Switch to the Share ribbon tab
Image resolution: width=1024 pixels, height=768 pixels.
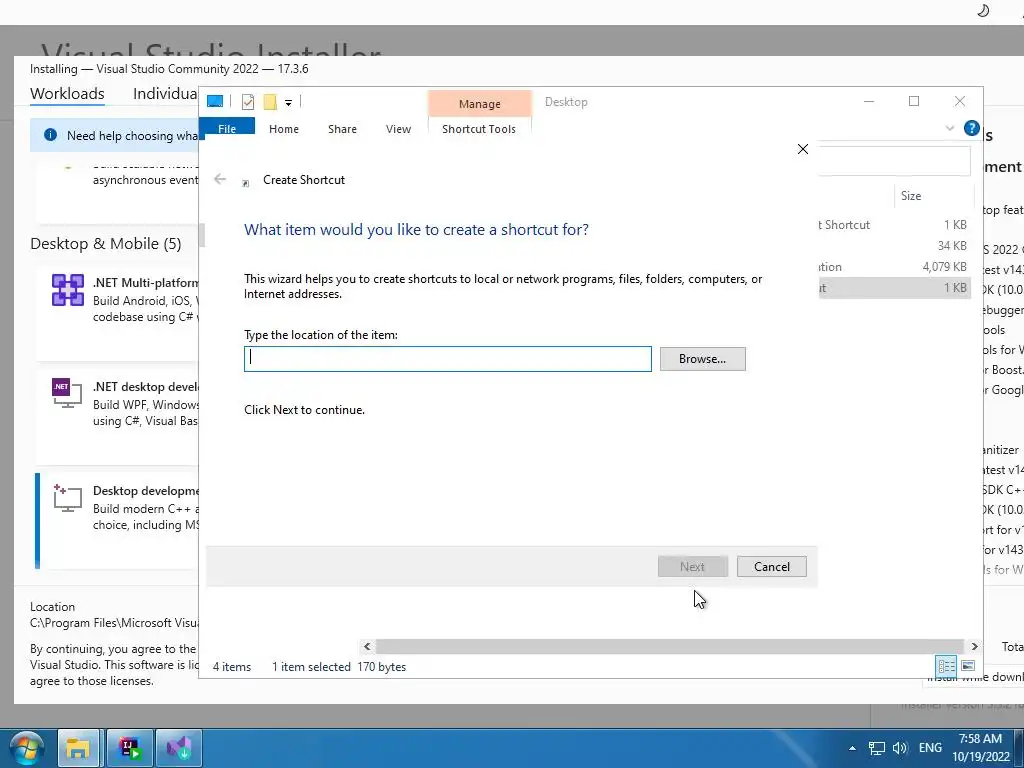[x=342, y=129]
